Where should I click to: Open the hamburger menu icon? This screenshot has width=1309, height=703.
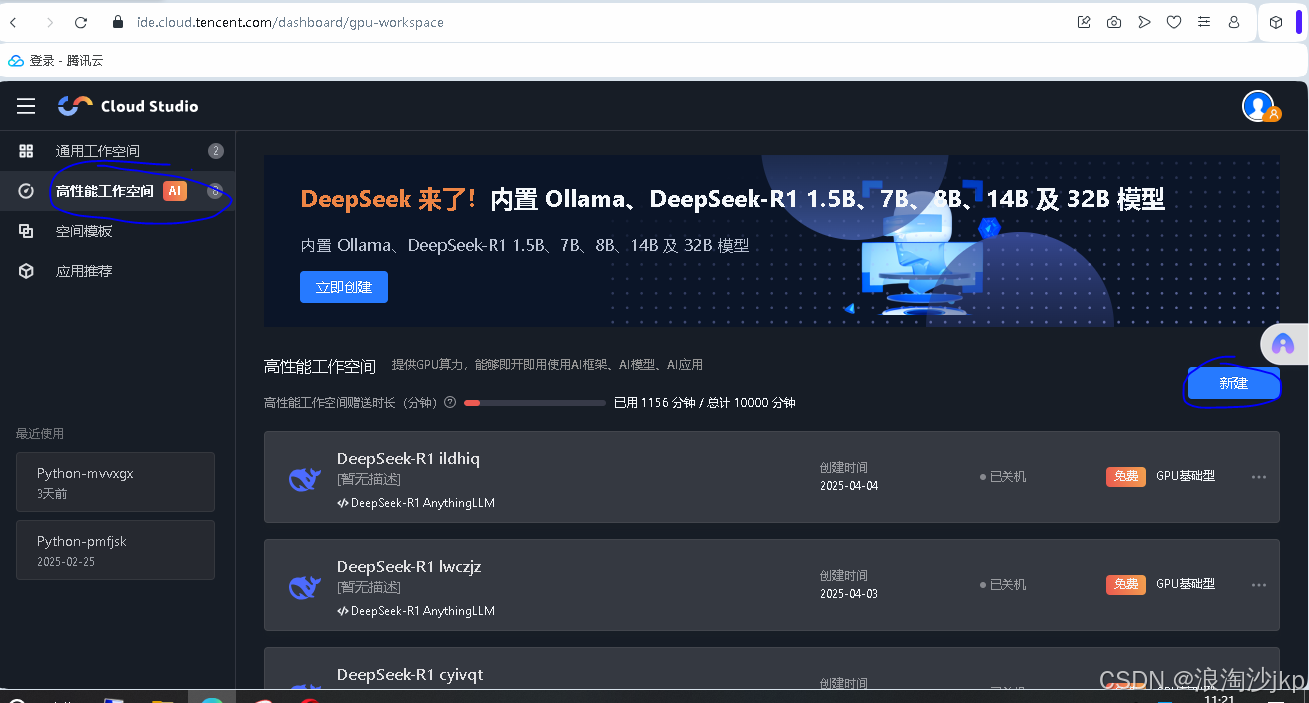pos(26,106)
